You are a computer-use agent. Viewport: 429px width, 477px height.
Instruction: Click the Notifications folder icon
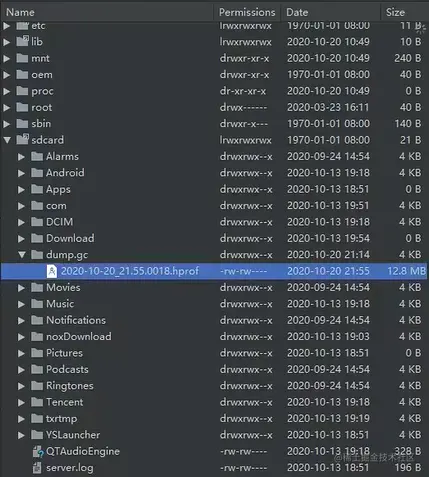point(37,320)
